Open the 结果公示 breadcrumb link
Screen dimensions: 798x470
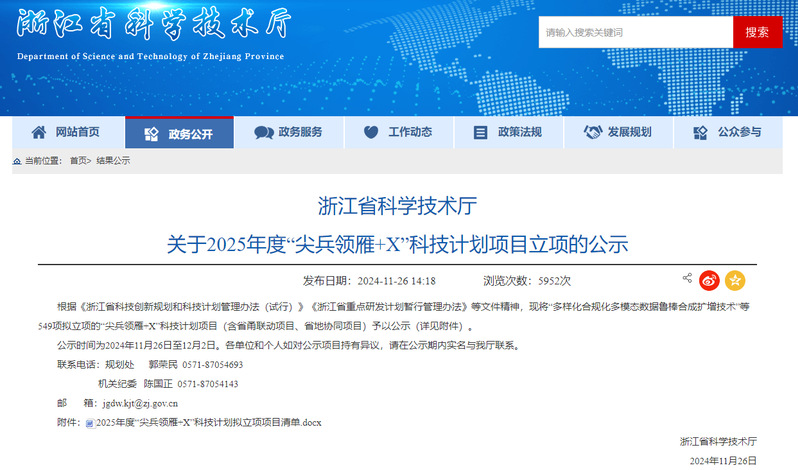[113, 161]
